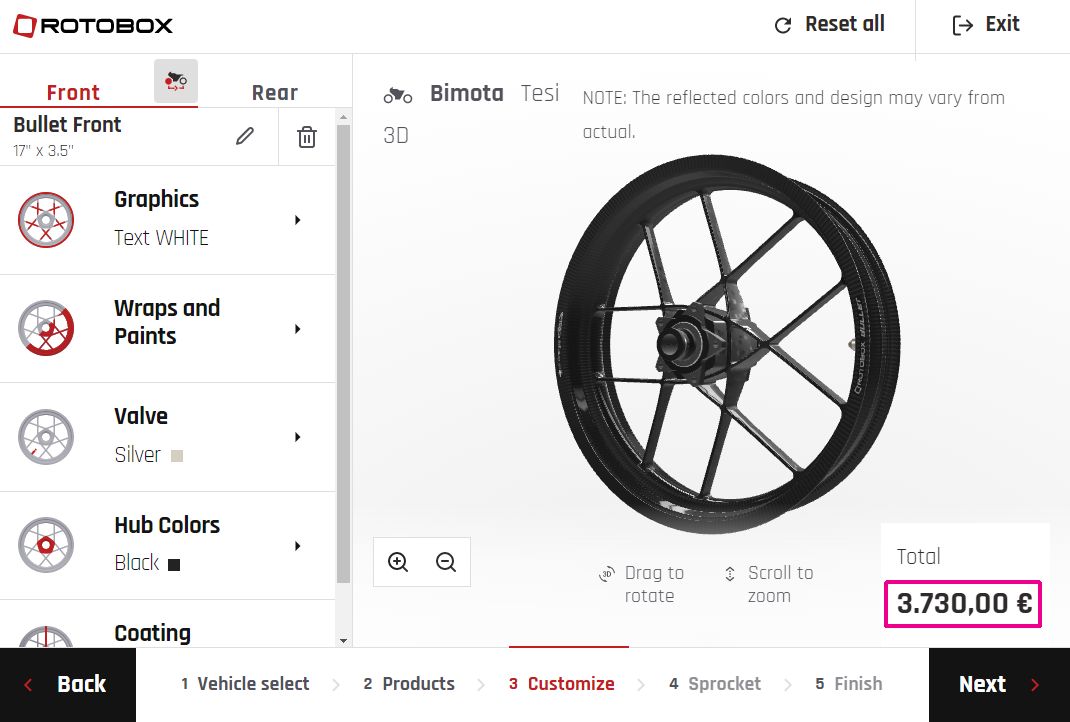Click the Graphics wheel icon
Viewport: 1070px width, 722px height.
pyautogui.click(x=46, y=220)
